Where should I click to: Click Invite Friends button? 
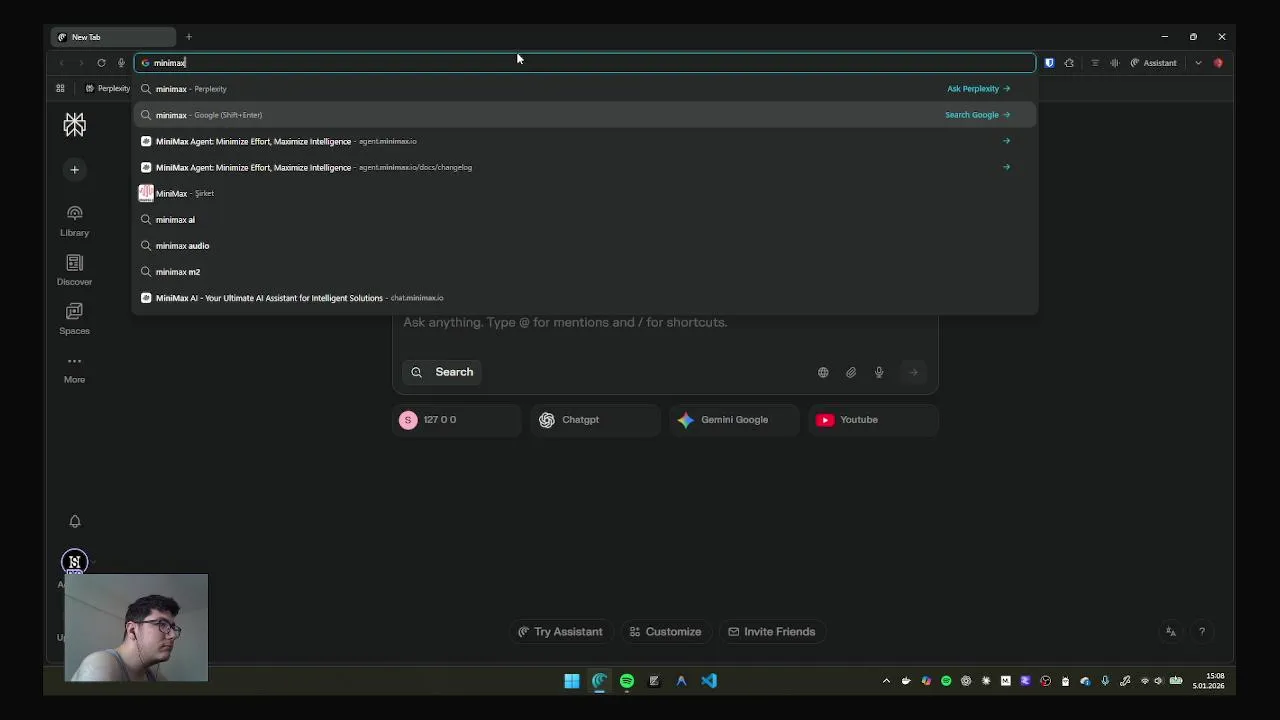[771, 632]
